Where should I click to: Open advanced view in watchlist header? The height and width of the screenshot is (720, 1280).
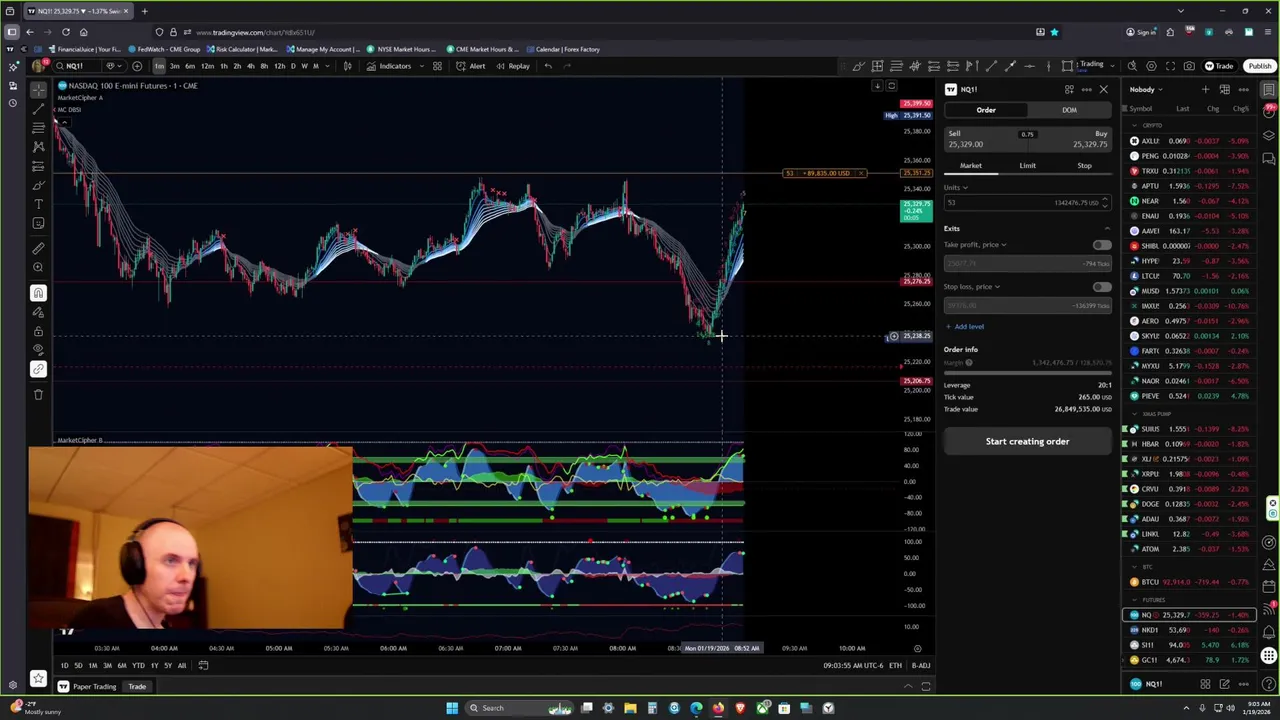(1224, 89)
